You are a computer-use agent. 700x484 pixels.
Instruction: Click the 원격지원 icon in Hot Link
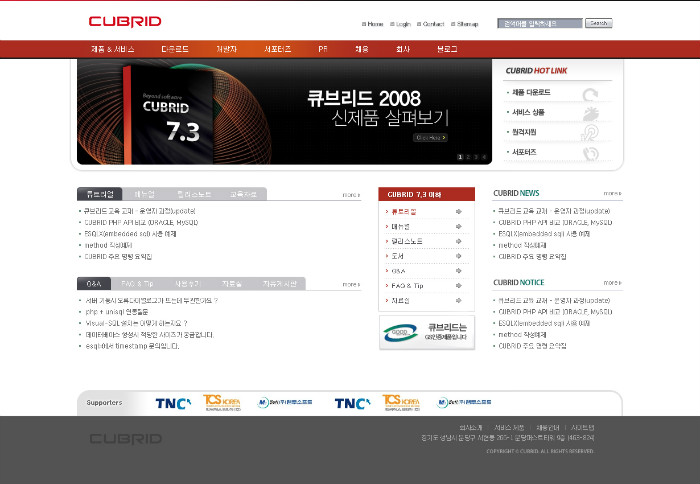(591, 132)
